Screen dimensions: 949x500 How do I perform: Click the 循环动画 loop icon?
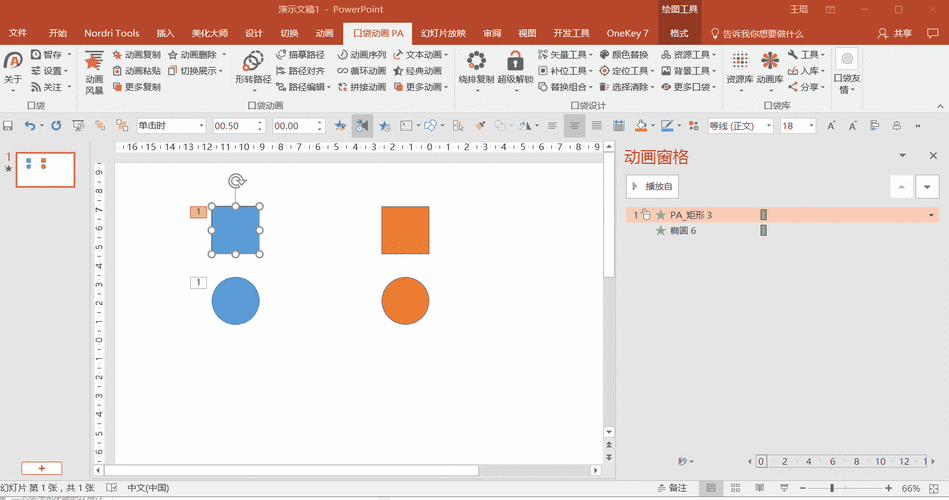click(343, 71)
